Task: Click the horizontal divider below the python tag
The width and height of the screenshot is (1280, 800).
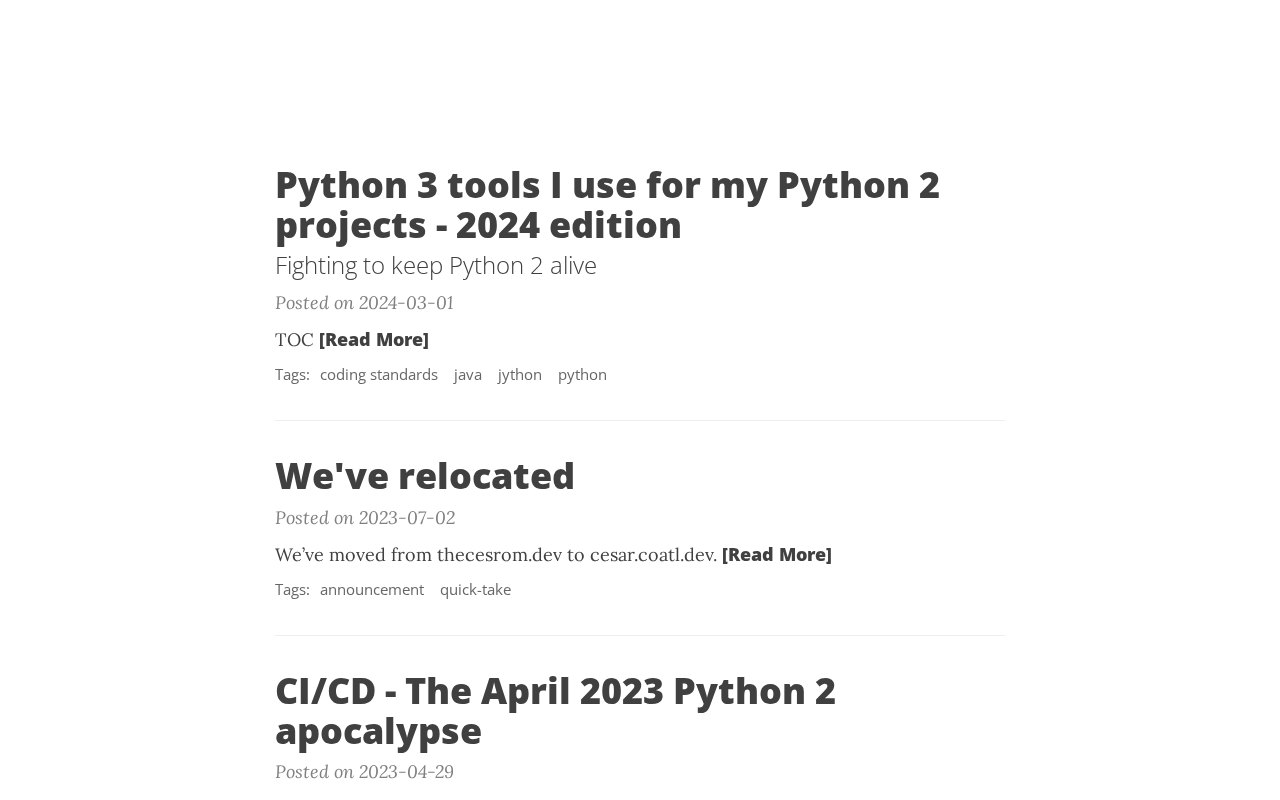Action: coord(639,421)
